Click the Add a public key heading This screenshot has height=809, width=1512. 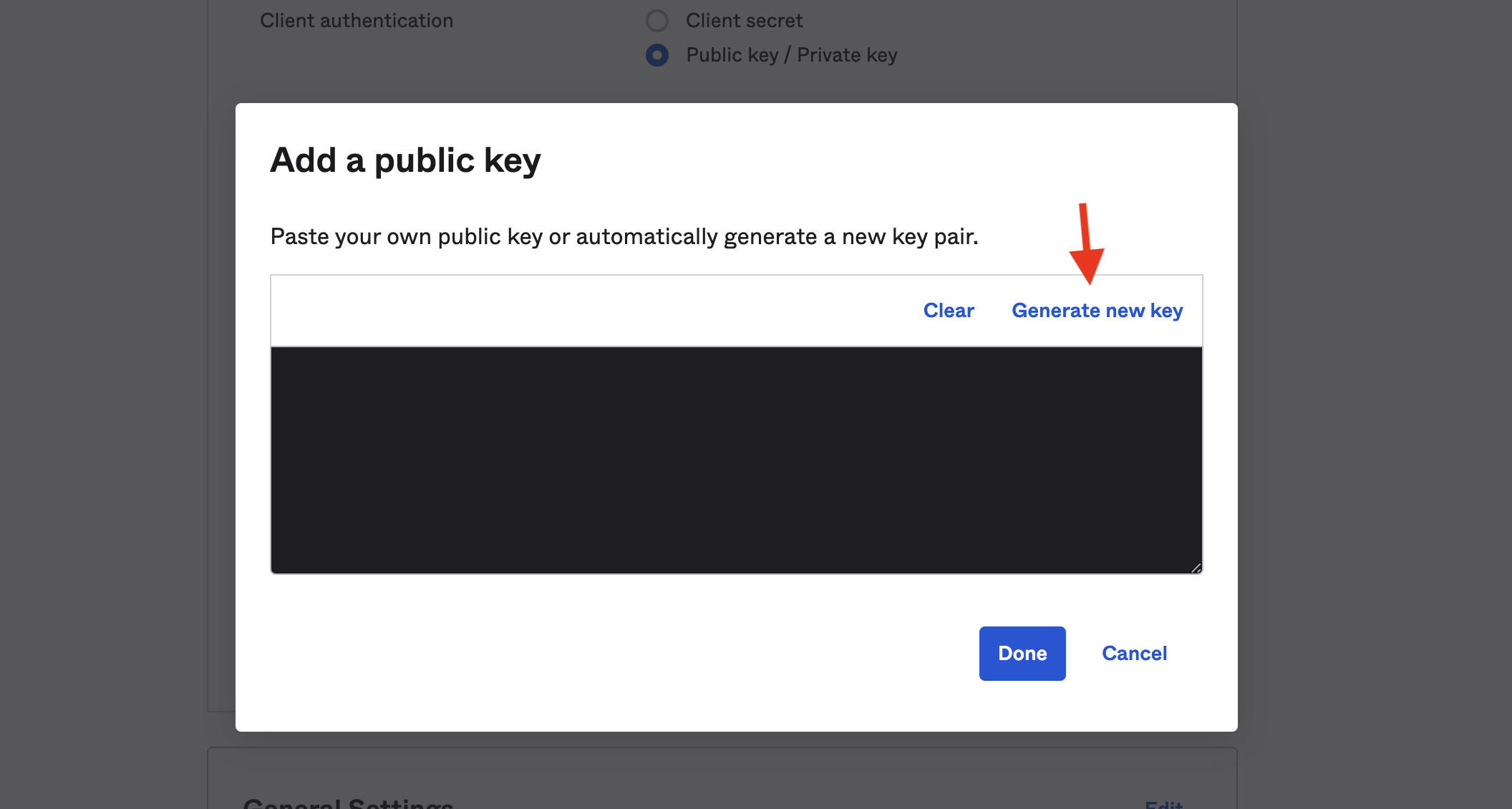(x=405, y=160)
